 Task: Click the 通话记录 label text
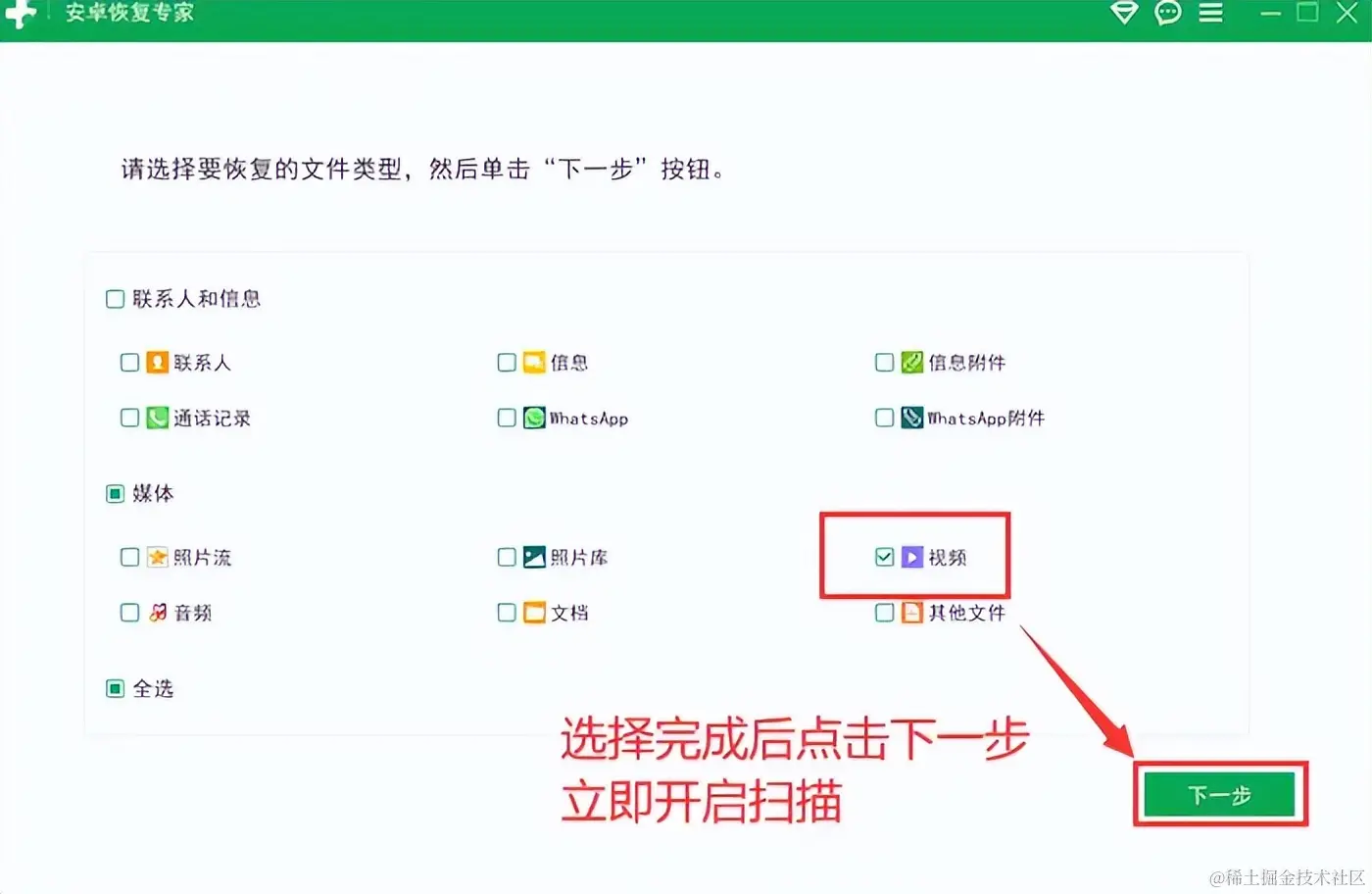click(x=213, y=419)
